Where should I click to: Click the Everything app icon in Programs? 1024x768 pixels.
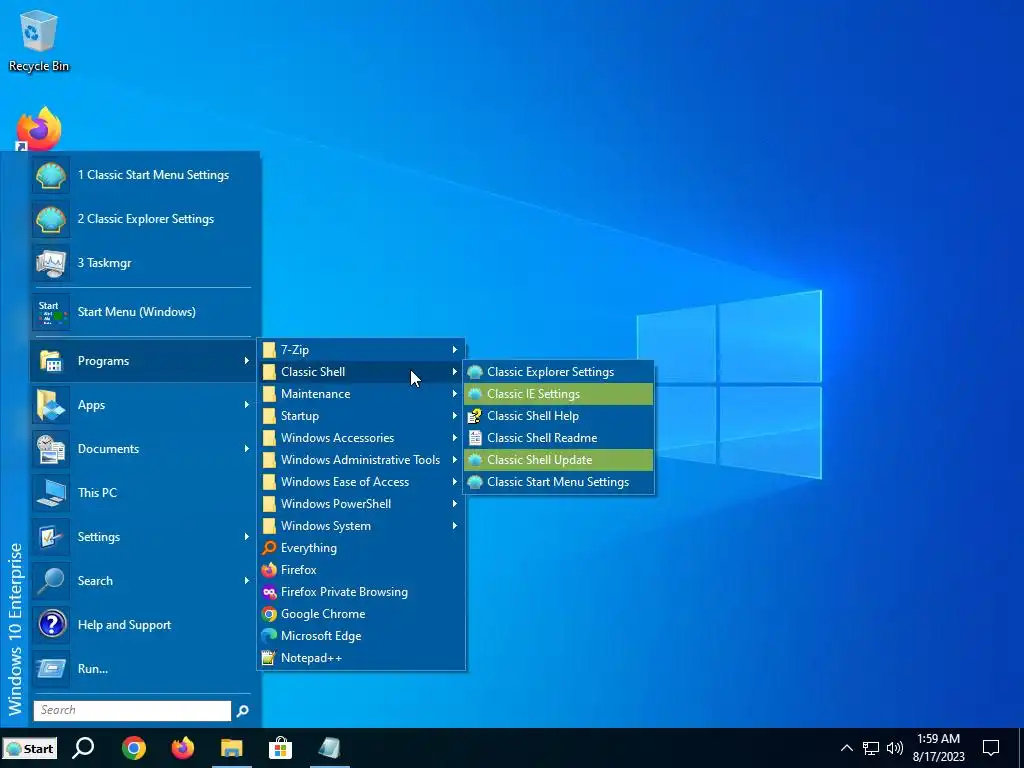click(269, 548)
